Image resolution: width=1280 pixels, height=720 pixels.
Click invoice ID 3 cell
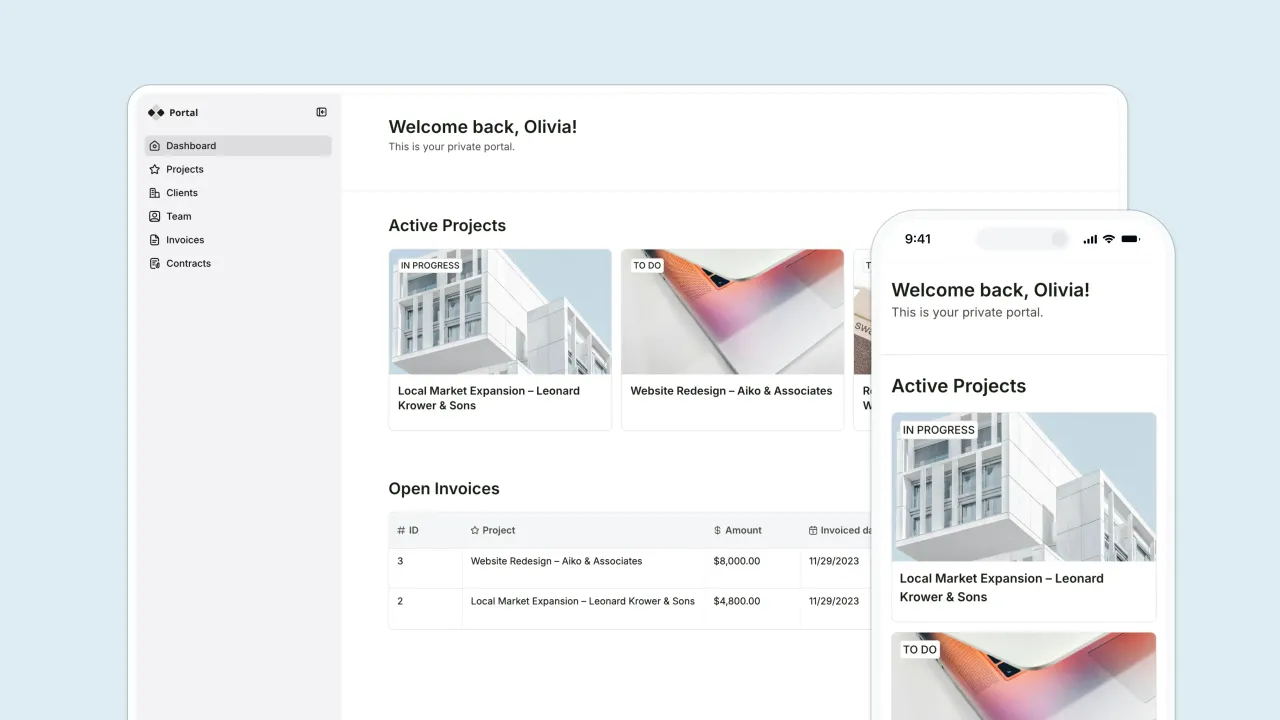click(425, 568)
